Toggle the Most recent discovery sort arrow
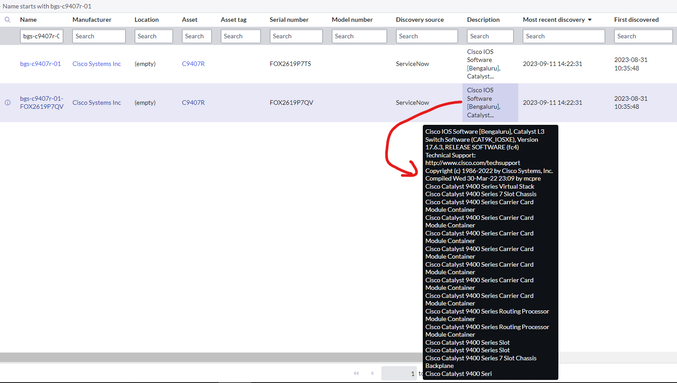 (x=590, y=19)
